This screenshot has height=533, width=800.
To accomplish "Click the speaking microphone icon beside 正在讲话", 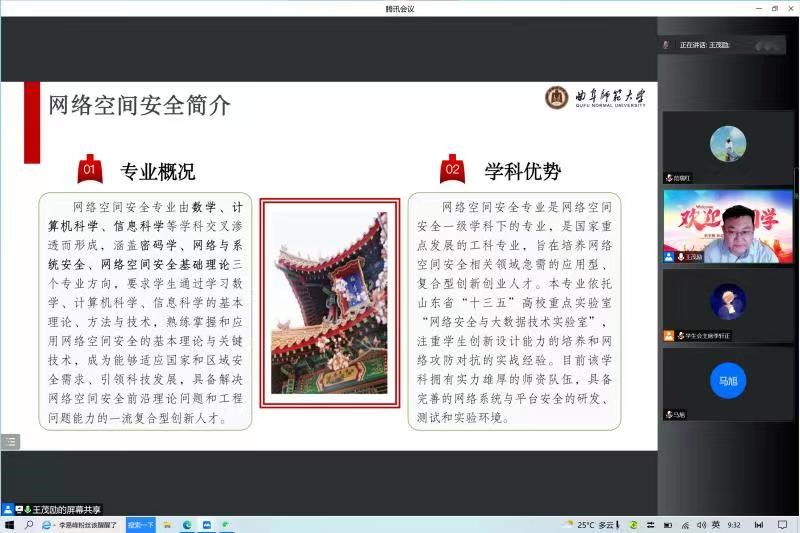I will pyautogui.click(x=667, y=45).
